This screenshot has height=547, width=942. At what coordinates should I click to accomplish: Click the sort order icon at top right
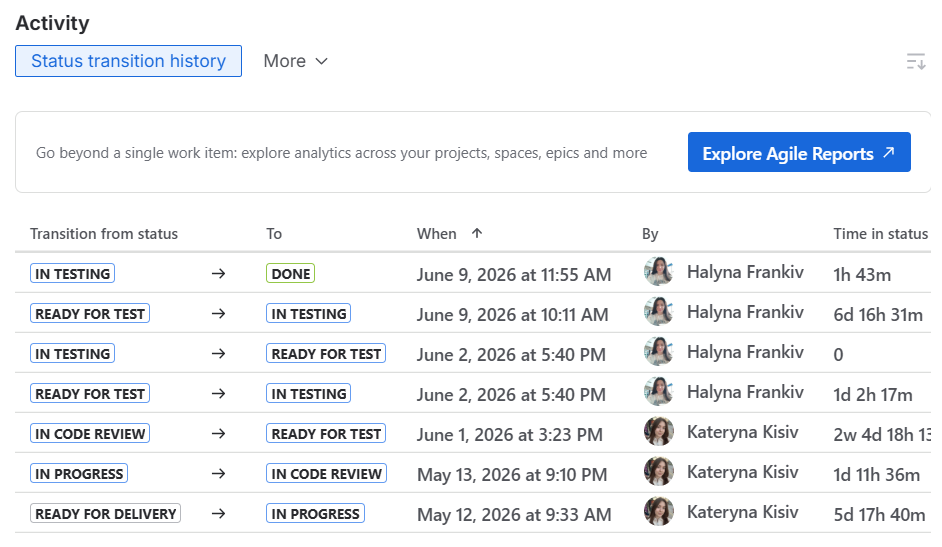[x=916, y=61]
